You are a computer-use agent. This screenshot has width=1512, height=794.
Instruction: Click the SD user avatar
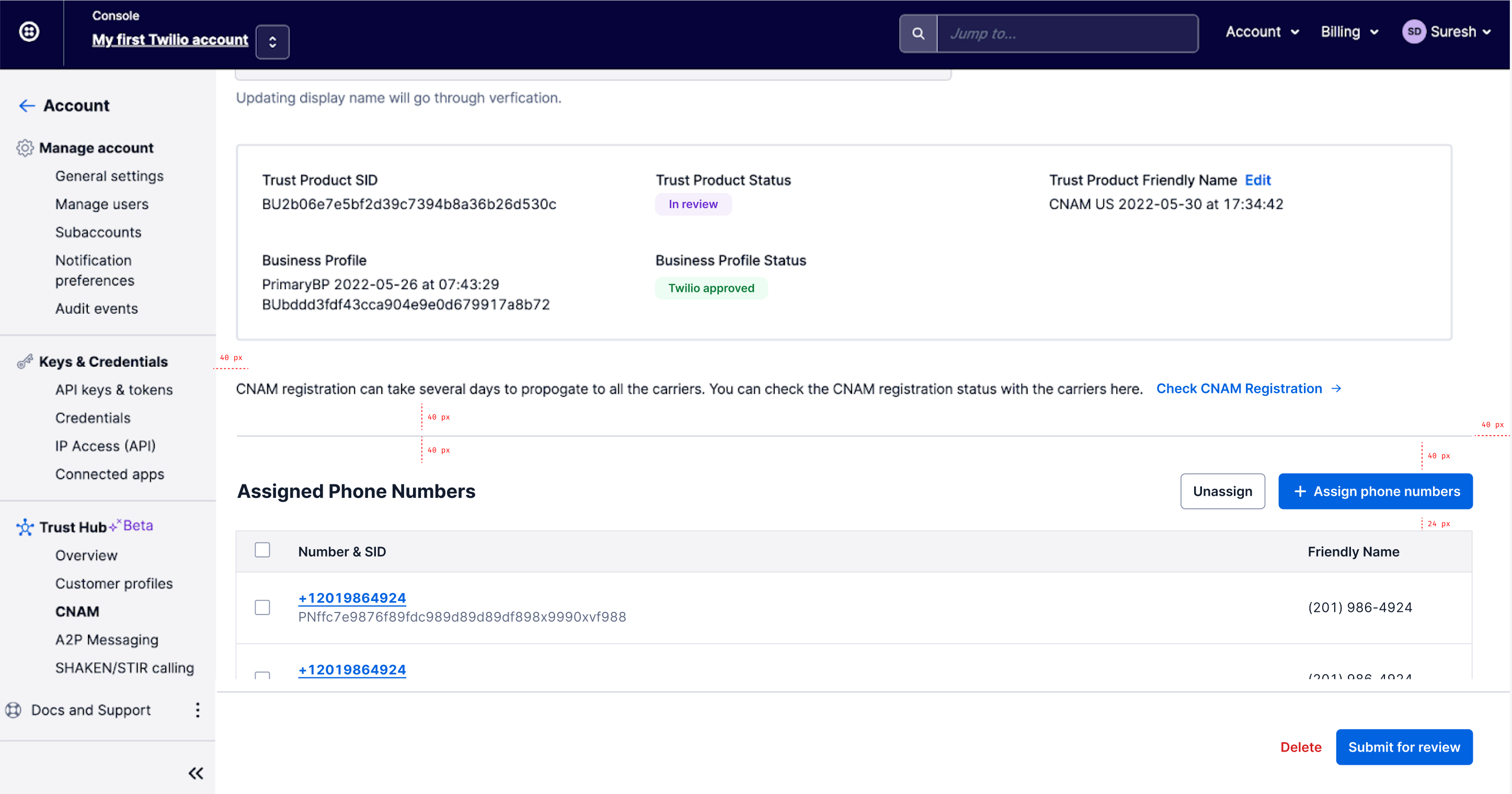pyautogui.click(x=1414, y=32)
